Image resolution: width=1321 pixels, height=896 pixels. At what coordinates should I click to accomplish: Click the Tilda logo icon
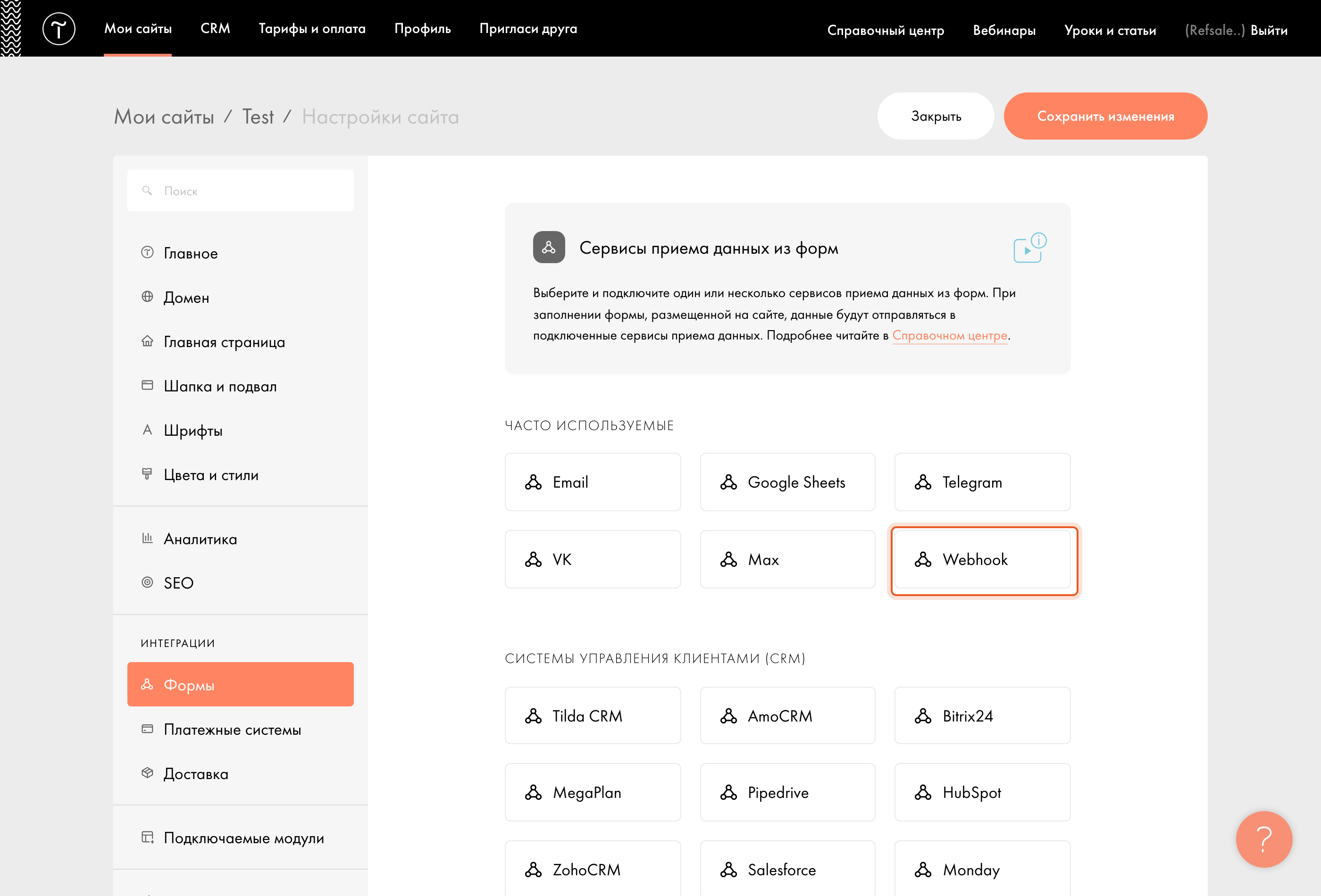[x=59, y=28]
